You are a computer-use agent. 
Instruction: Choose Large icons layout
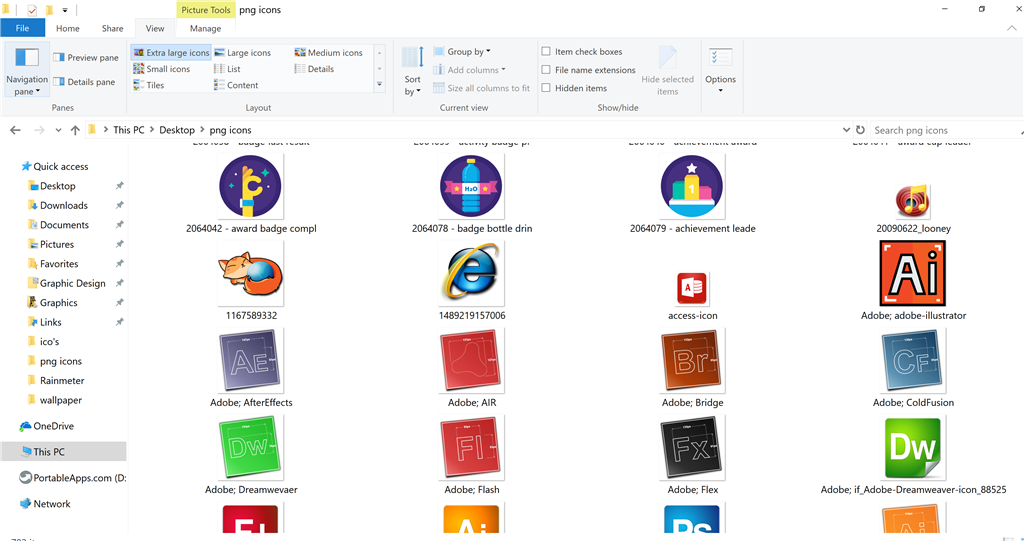[242, 52]
